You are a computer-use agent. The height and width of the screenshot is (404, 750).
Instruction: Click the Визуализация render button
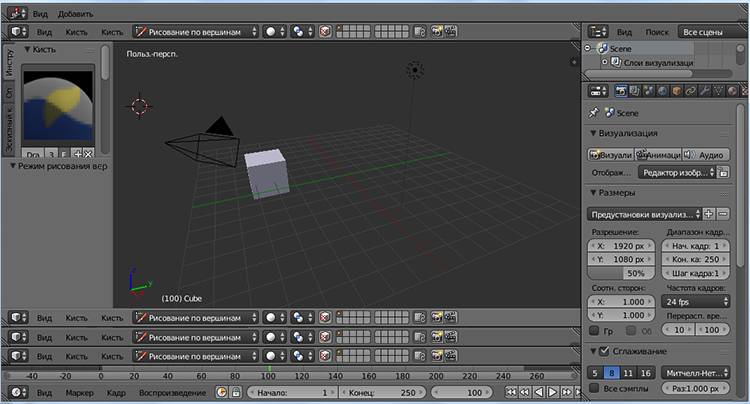tap(611, 155)
